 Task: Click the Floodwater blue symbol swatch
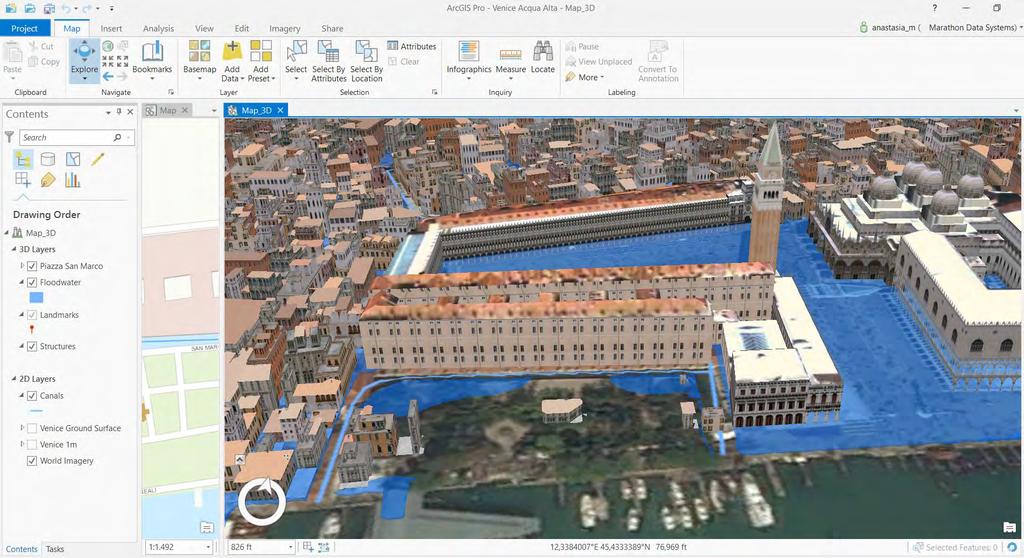[37, 298]
